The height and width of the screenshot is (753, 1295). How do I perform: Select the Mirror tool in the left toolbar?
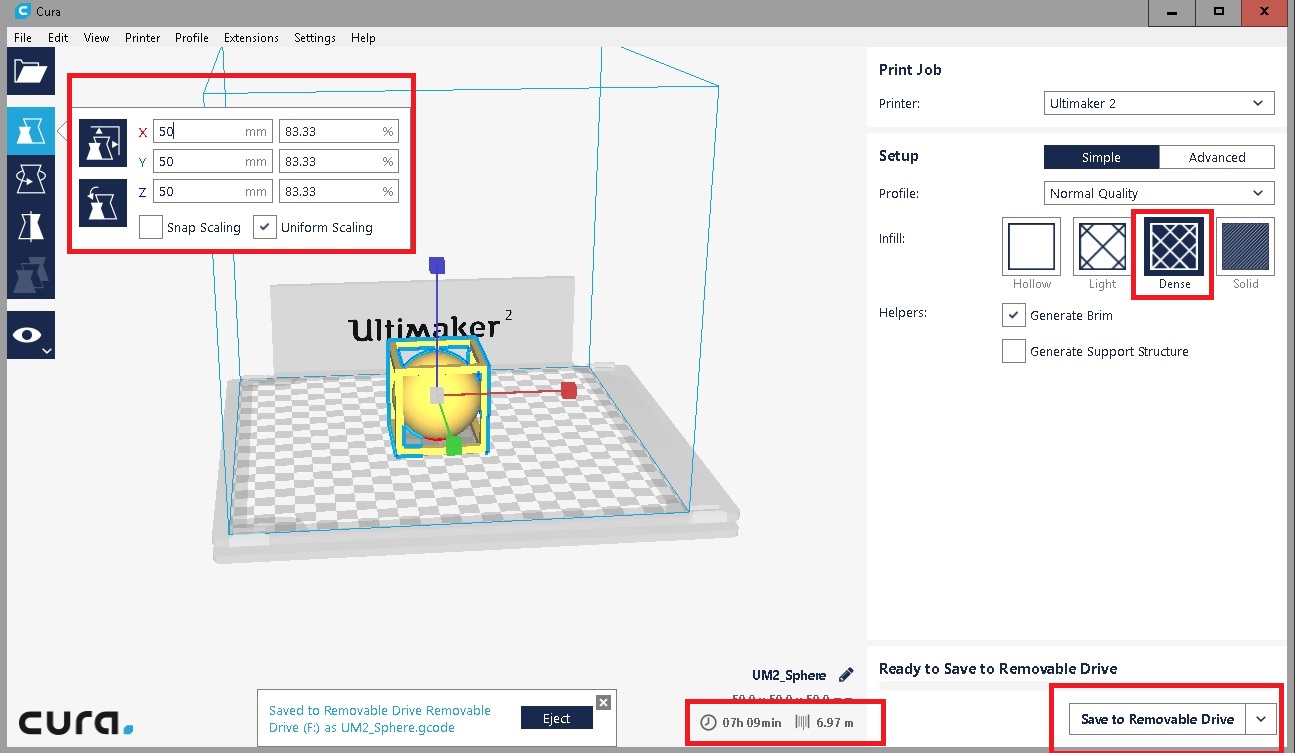[31, 226]
